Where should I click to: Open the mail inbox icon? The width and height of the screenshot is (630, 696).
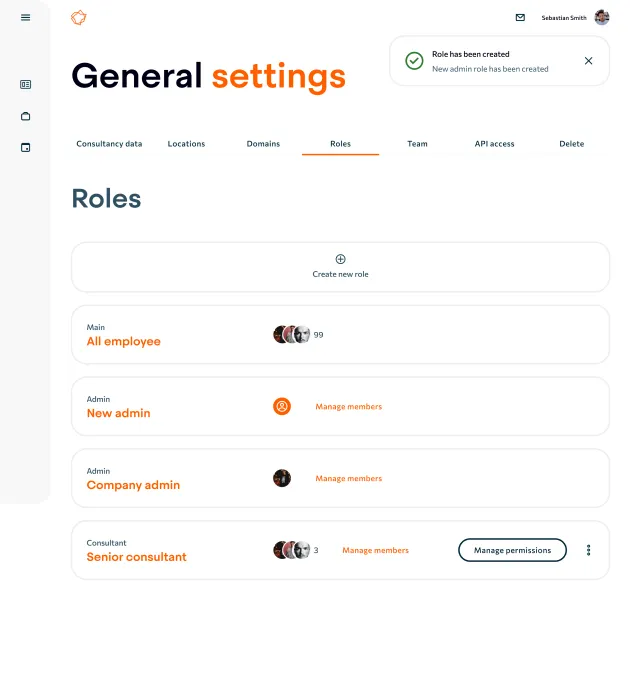[520, 17]
